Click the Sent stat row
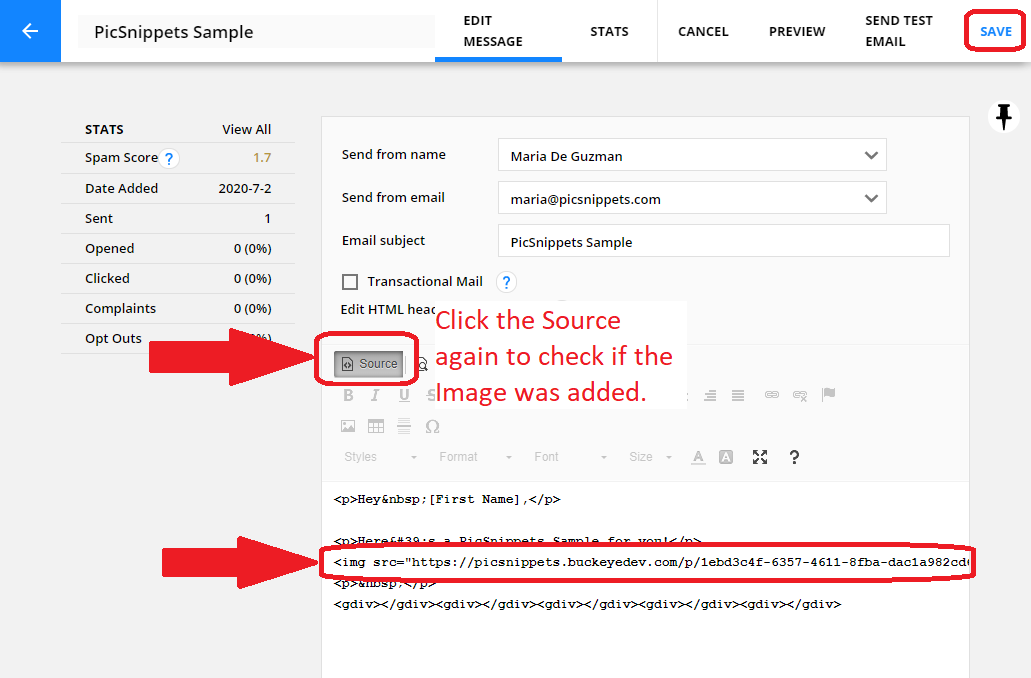 (178, 218)
